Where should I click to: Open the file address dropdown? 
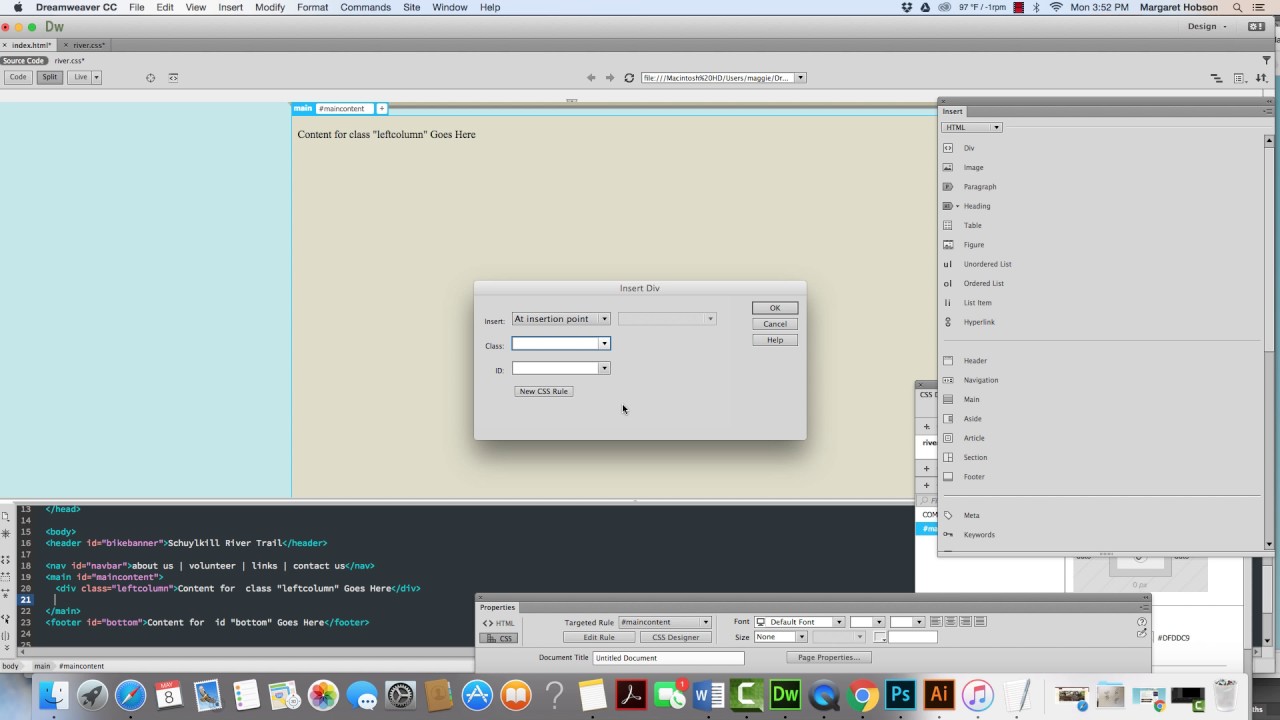coord(800,77)
